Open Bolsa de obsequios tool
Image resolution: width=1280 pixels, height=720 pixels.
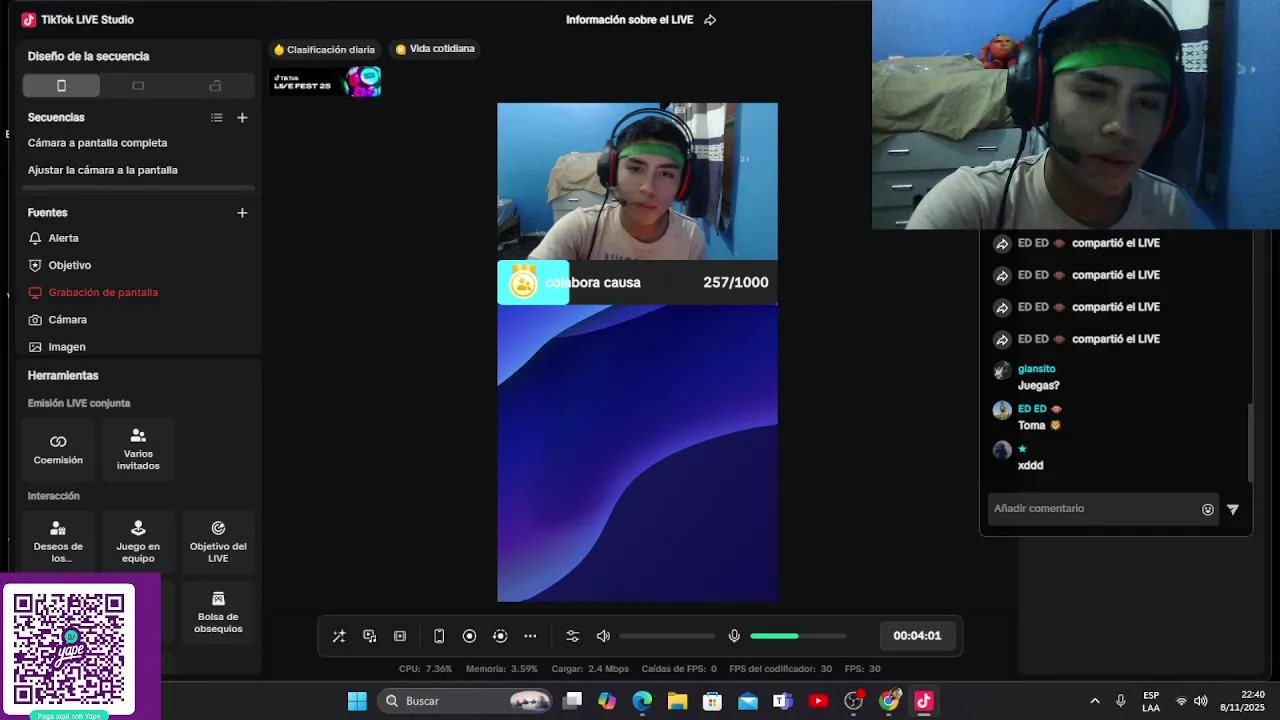pos(218,613)
